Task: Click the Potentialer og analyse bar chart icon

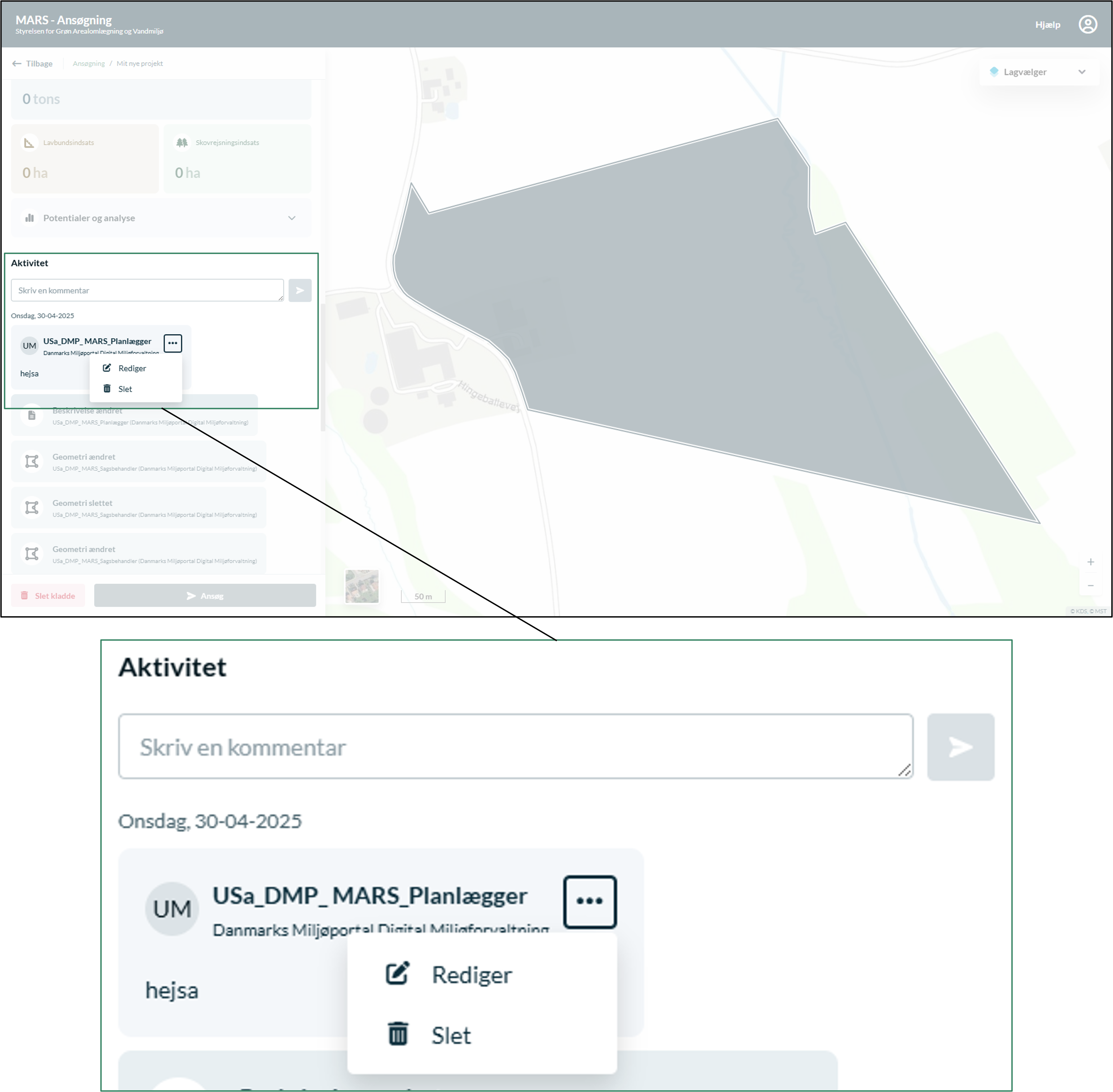Action: (x=29, y=218)
